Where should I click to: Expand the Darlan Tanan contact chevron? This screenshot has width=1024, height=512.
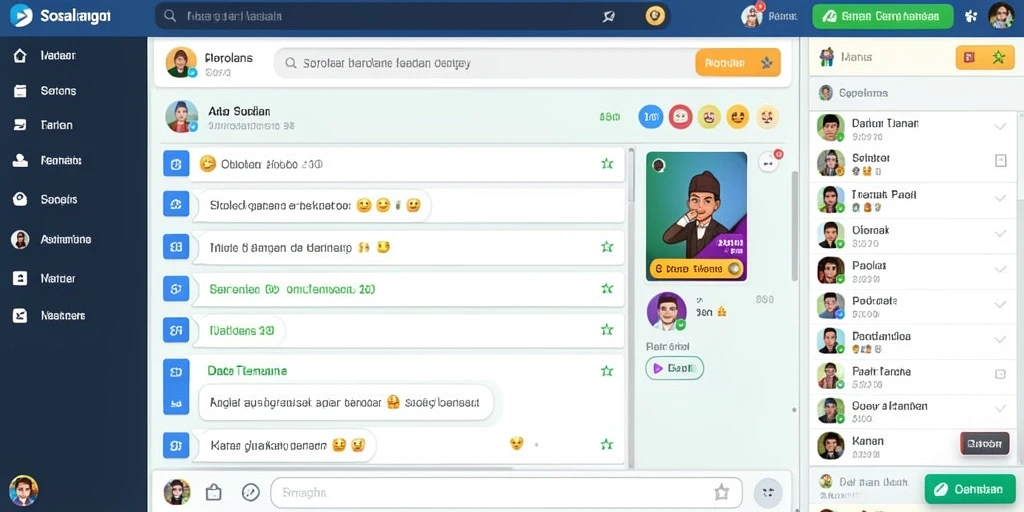[x=1000, y=126]
